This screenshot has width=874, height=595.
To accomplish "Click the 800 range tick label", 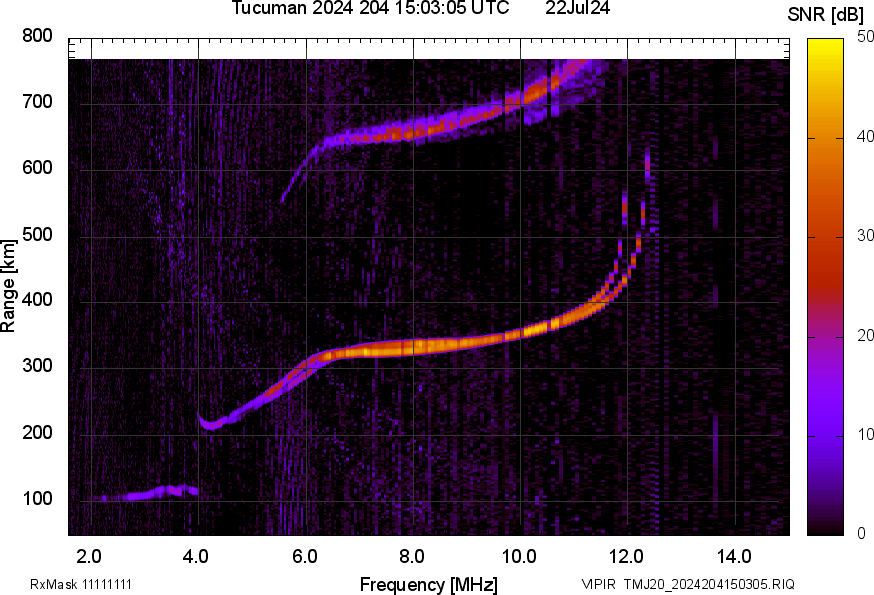I will click(x=37, y=36).
